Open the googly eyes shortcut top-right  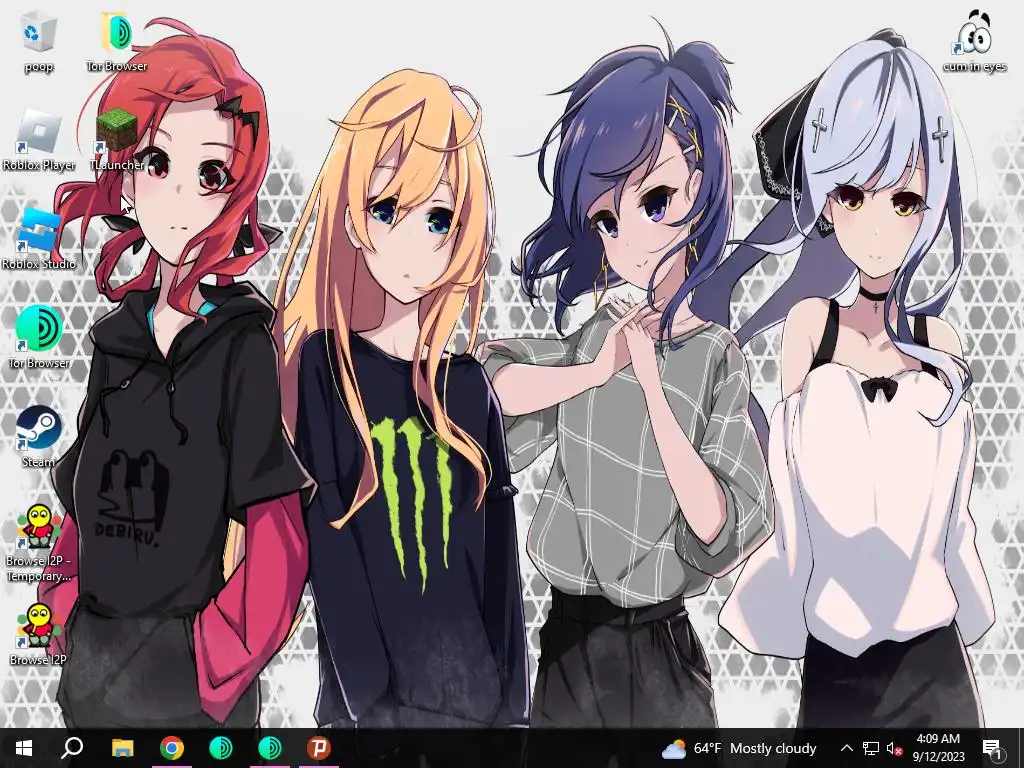pyautogui.click(x=974, y=41)
